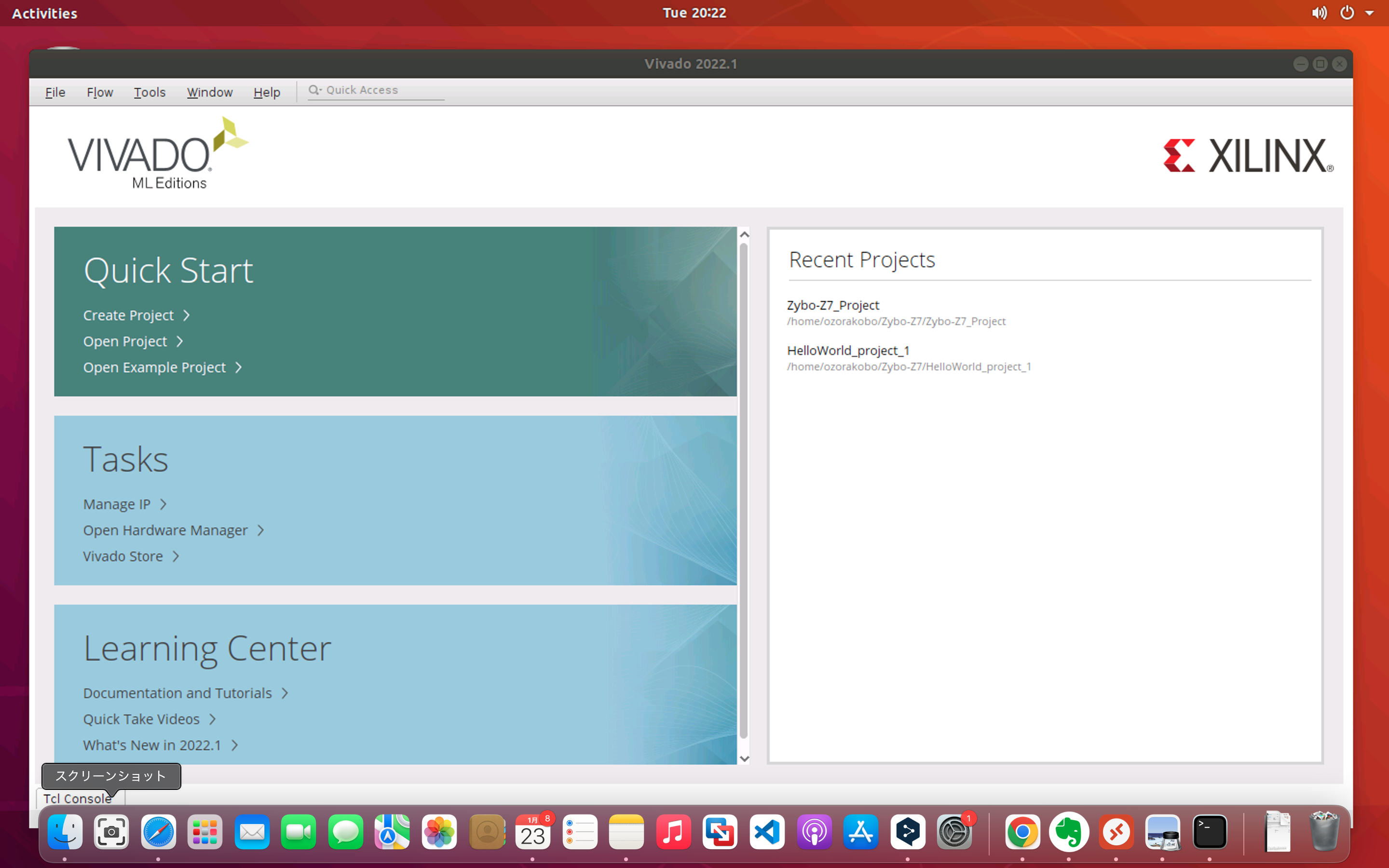This screenshot has height=868, width=1389.
Task: Open the Trash in the dock
Action: [x=1324, y=832]
